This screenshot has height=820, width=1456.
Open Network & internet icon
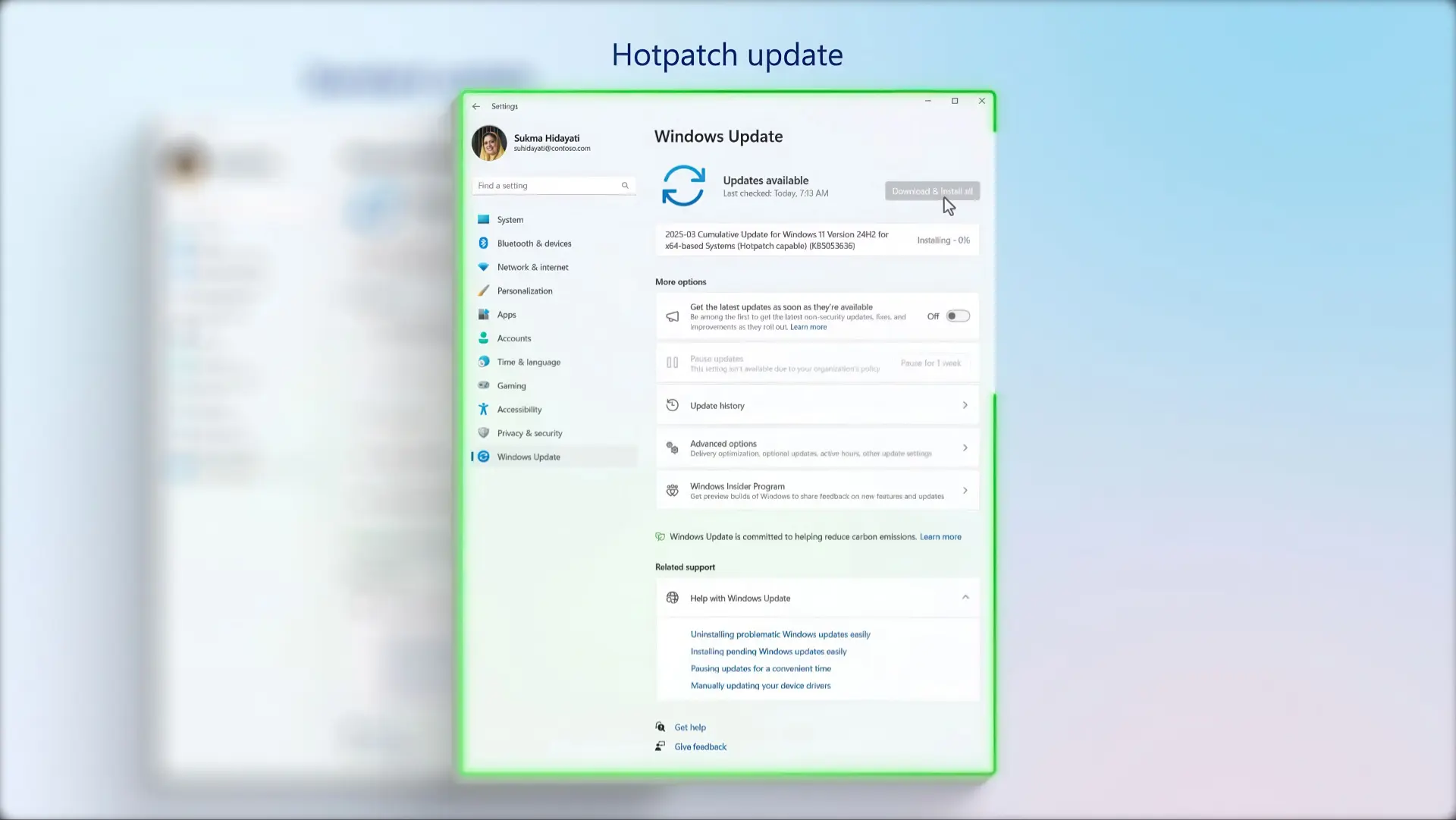pos(483,267)
